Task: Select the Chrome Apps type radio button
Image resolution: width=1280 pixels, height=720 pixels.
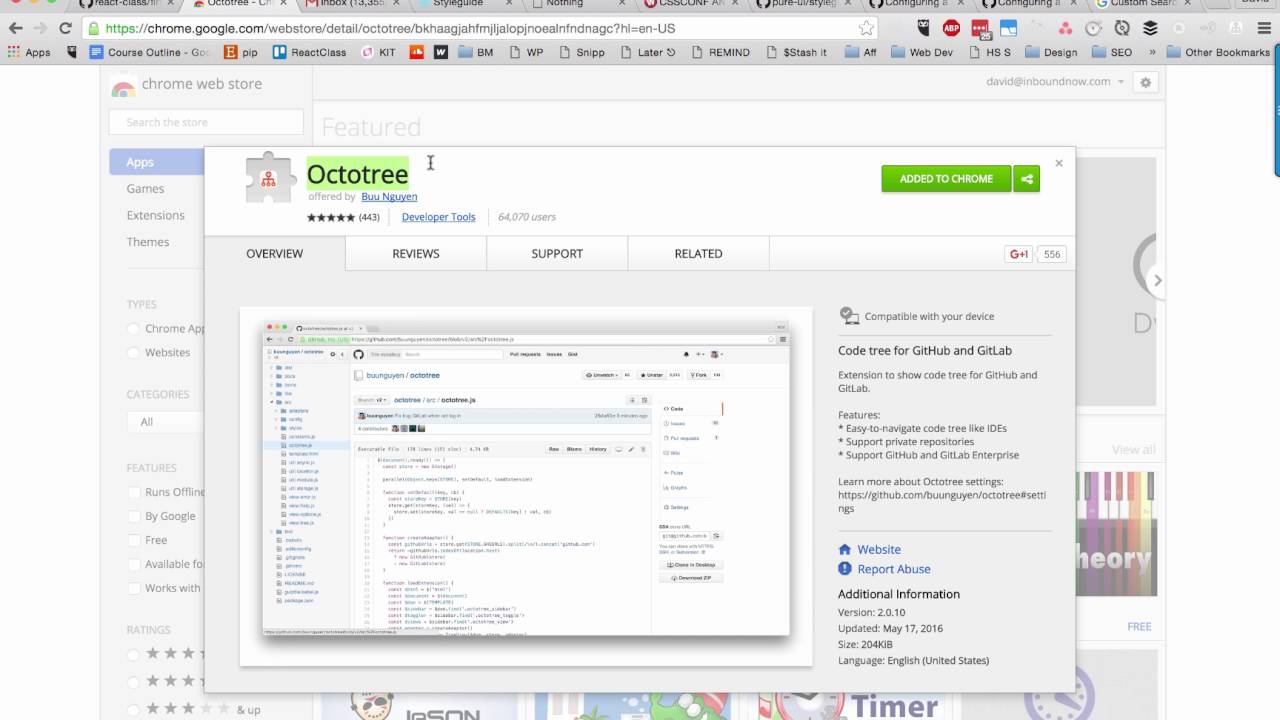Action: coord(133,328)
